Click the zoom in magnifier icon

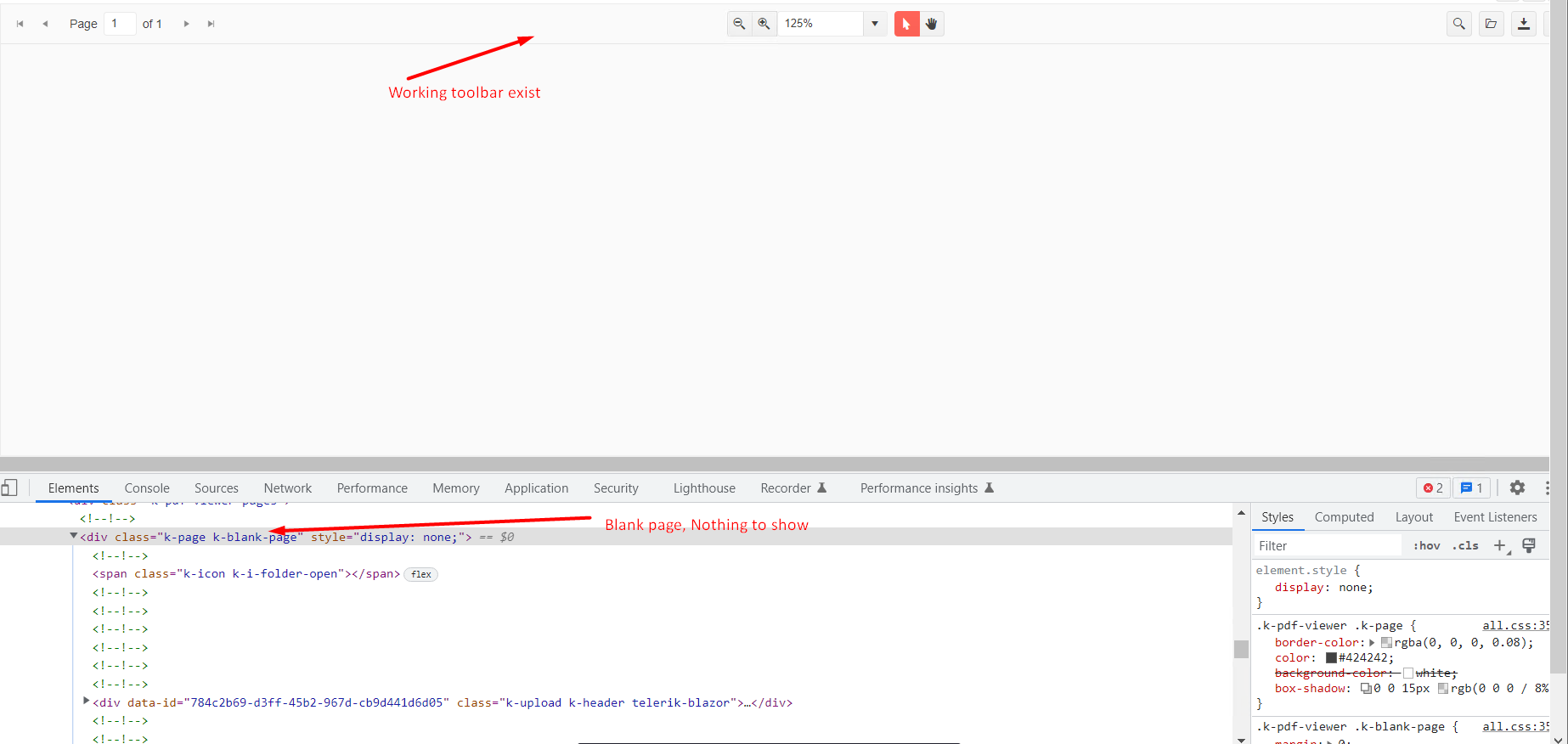764,24
